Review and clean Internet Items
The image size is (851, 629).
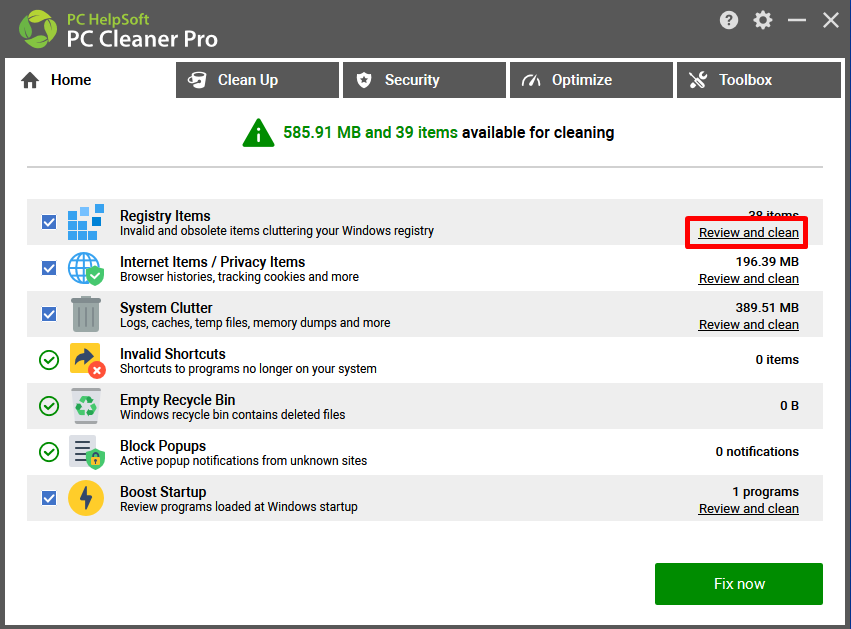pos(748,279)
